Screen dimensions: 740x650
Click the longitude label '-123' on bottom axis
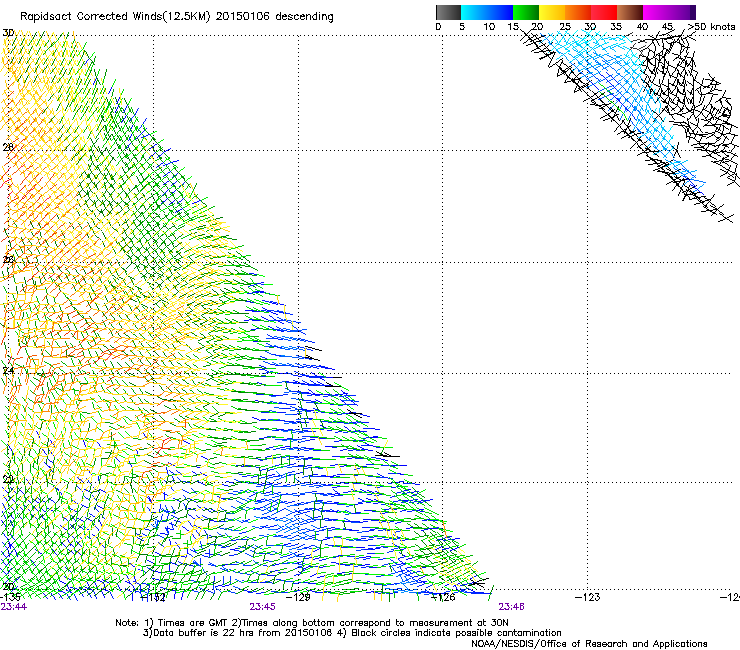click(x=588, y=598)
